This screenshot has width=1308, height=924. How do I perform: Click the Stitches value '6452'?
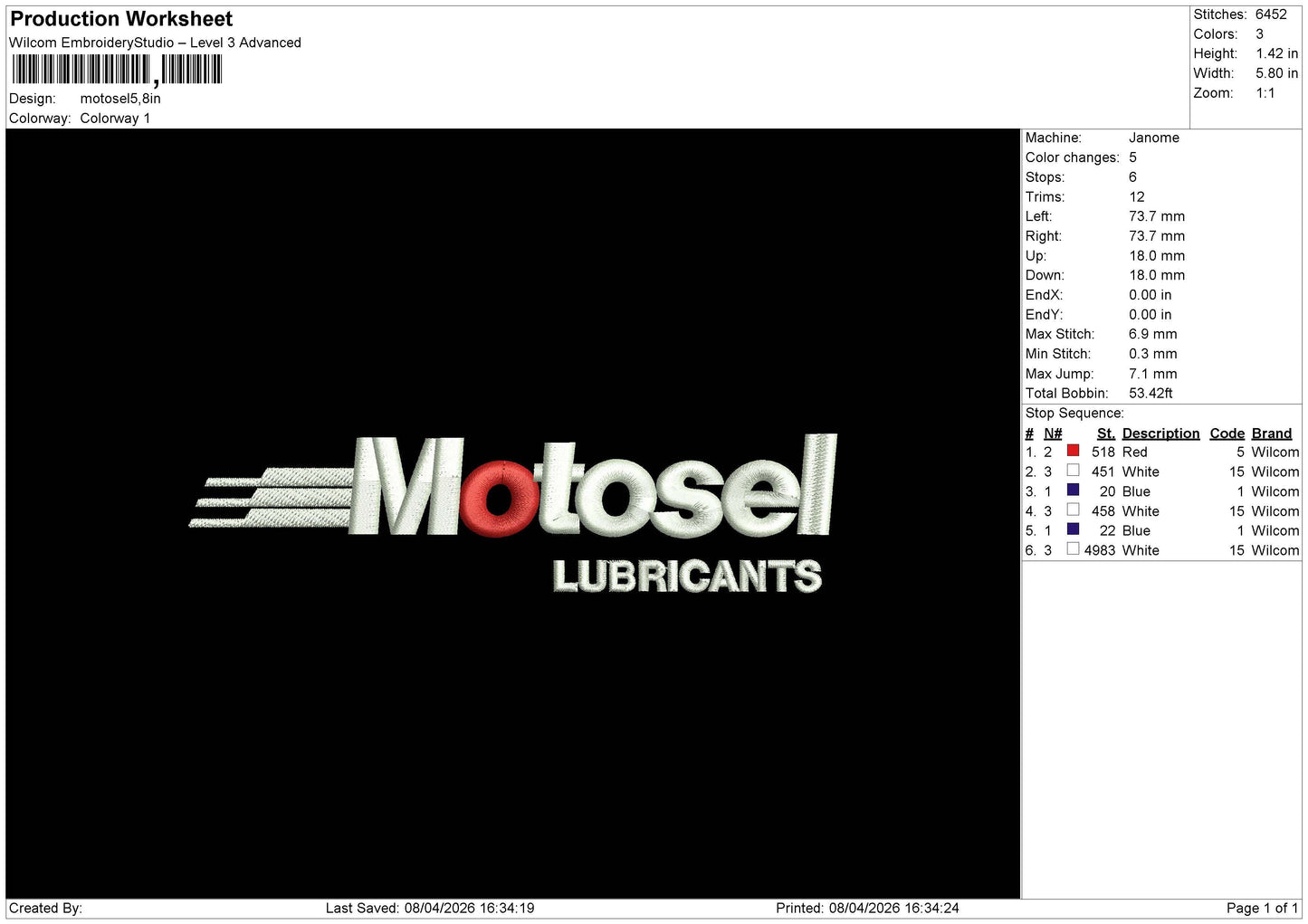click(x=1271, y=14)
